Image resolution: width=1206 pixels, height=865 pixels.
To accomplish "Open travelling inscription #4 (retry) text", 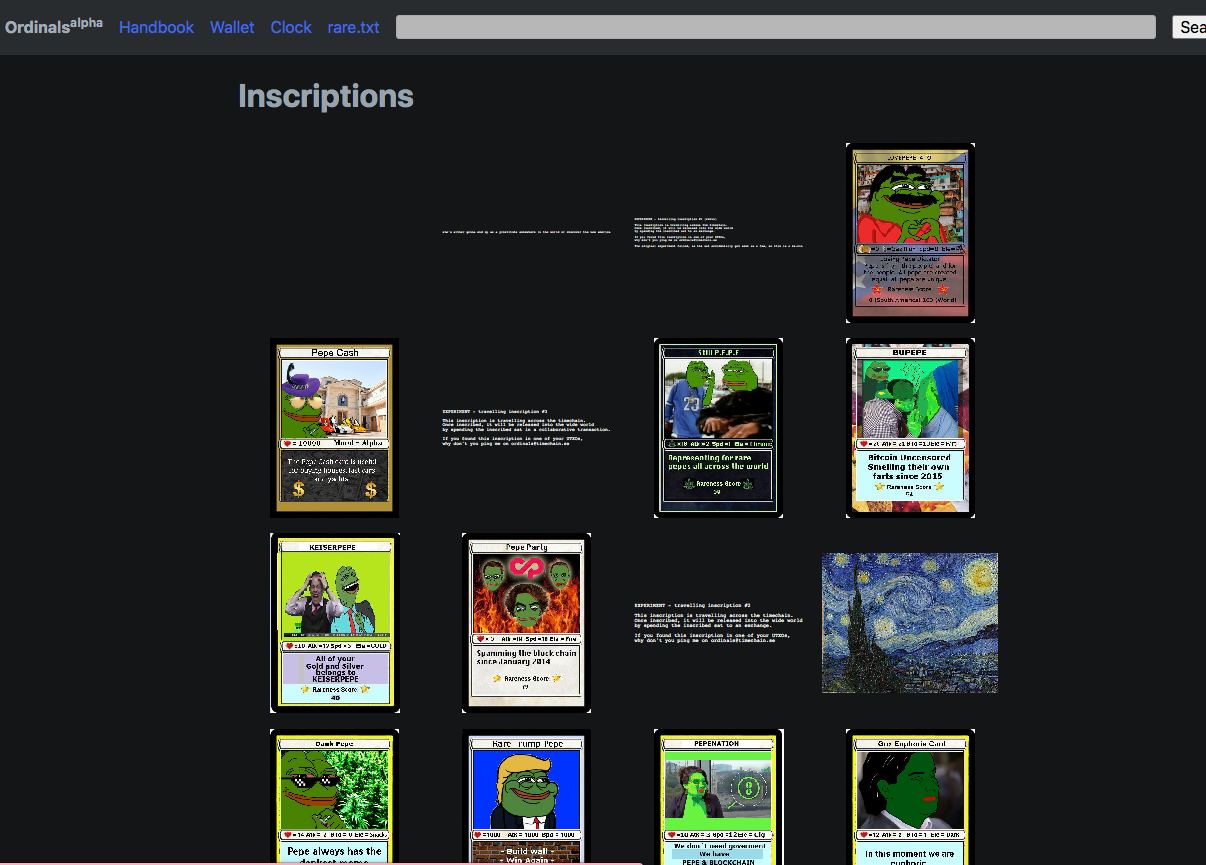I will 718,232.
